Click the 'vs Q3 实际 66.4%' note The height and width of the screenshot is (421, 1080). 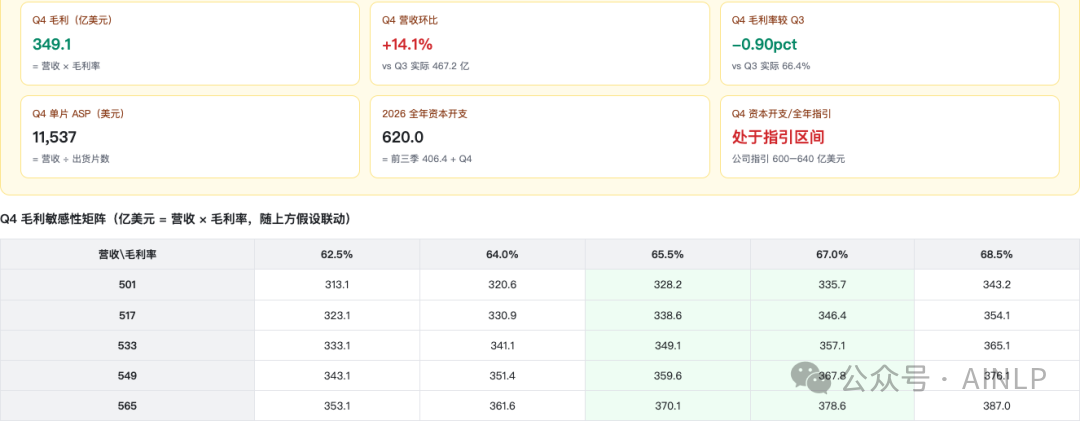[771, 66]
